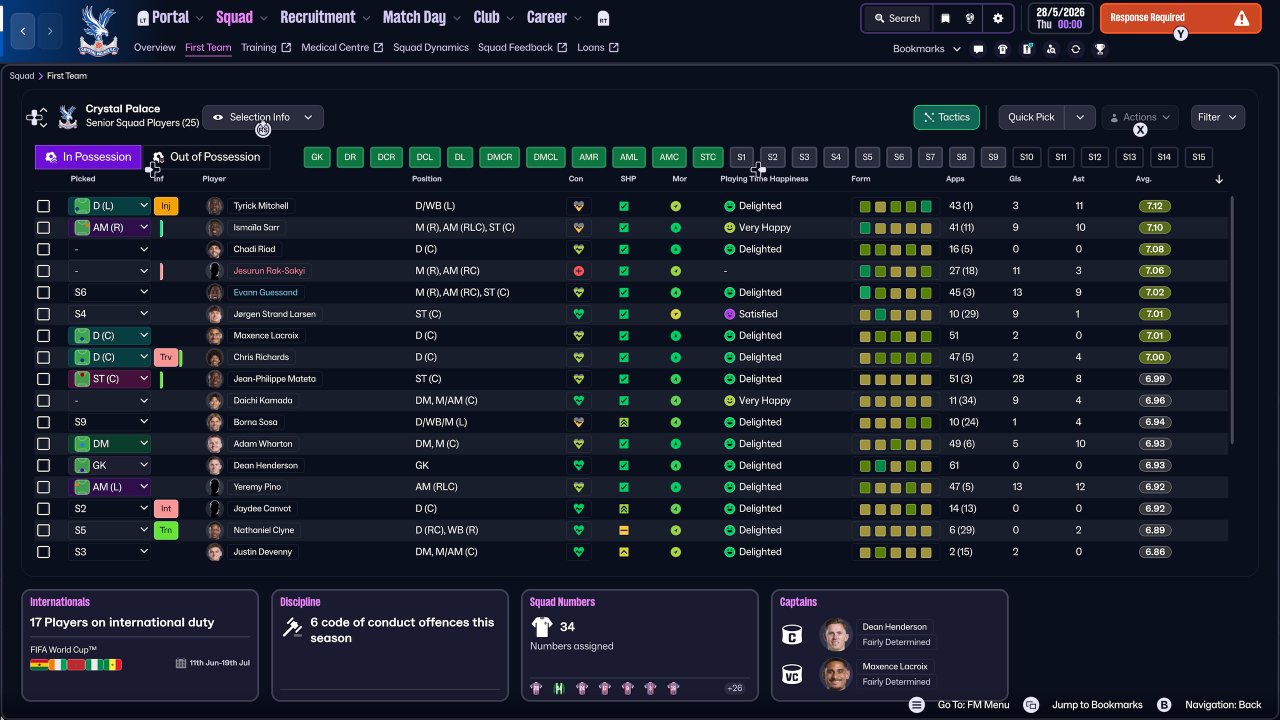Switch to Out of Possession view

click(x=207, y=157)
